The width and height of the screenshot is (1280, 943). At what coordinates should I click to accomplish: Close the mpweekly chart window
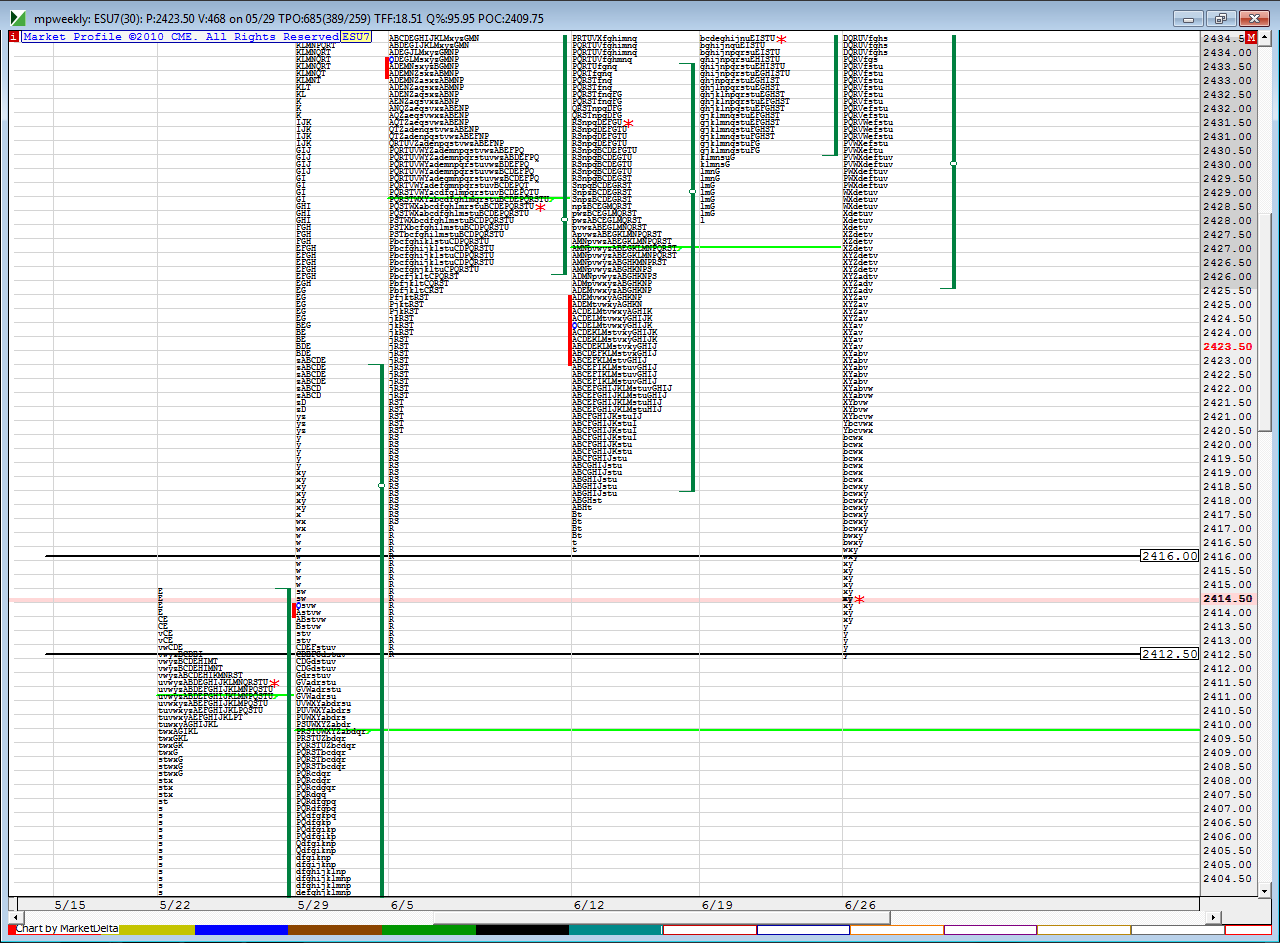(1254, 18)
